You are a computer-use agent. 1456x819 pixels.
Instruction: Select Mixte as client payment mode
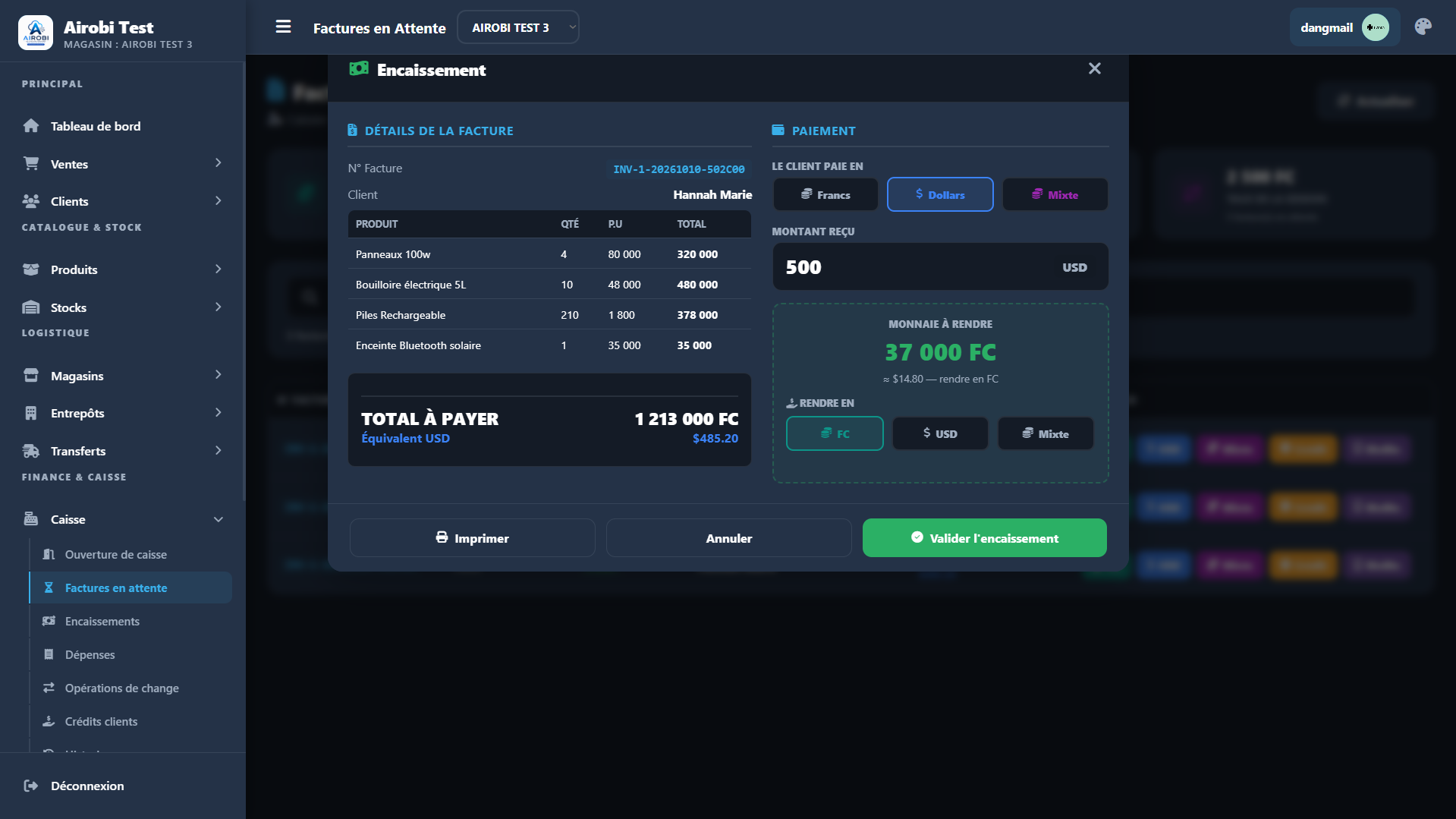pyautogui.click(x=1055, y=194)
